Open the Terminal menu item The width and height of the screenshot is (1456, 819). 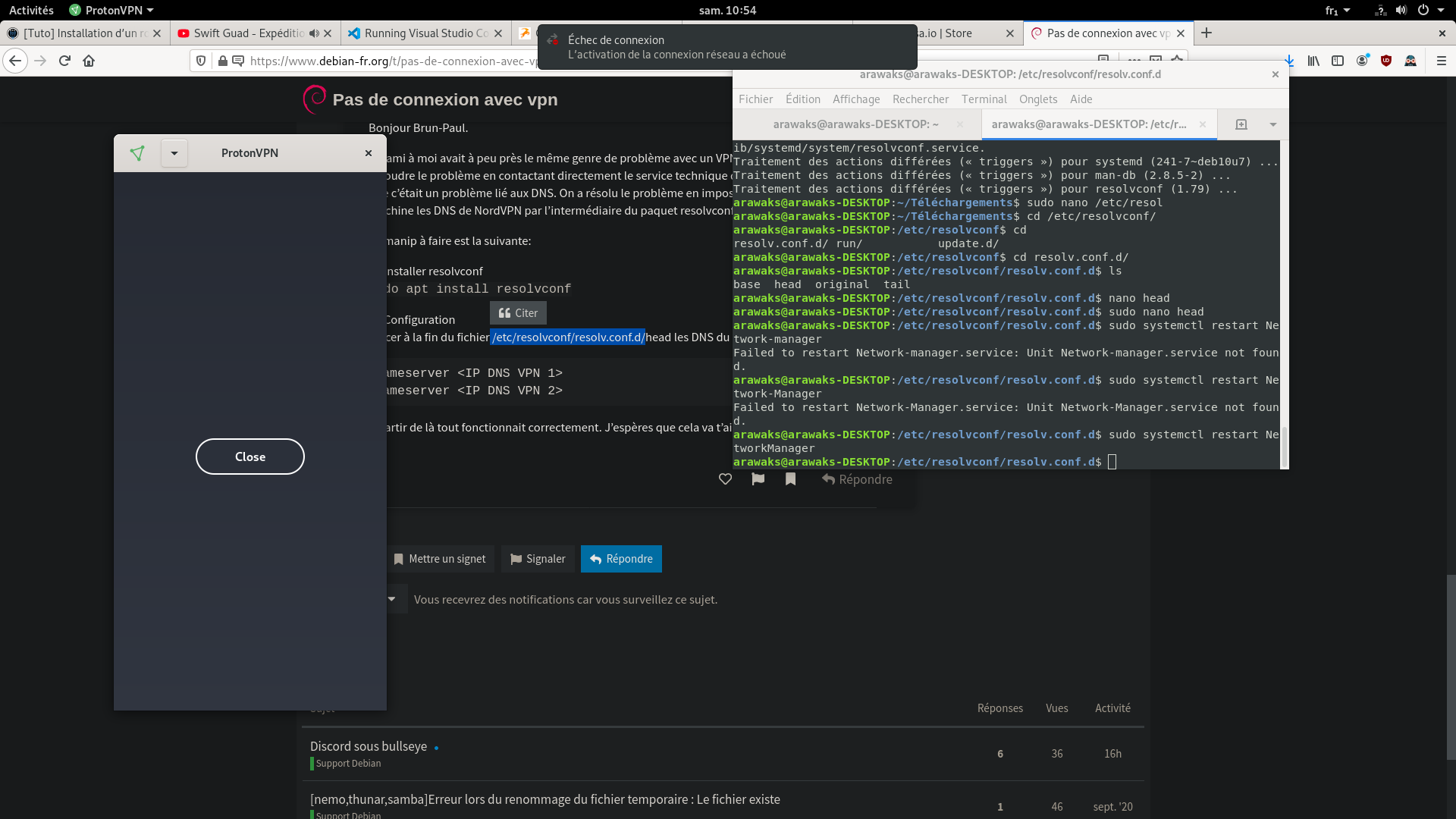[984, 99]
